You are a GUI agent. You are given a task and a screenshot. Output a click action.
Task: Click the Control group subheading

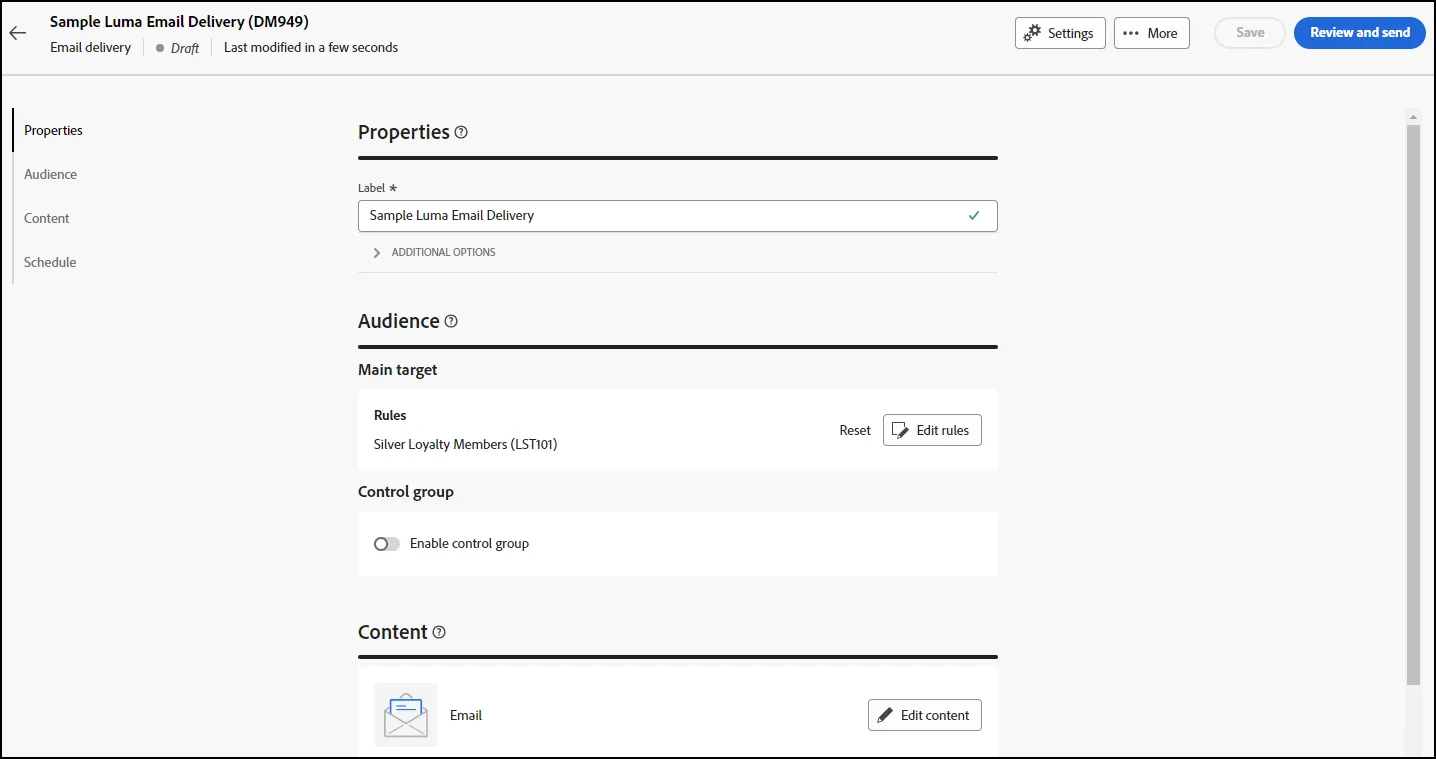[406, 492]
